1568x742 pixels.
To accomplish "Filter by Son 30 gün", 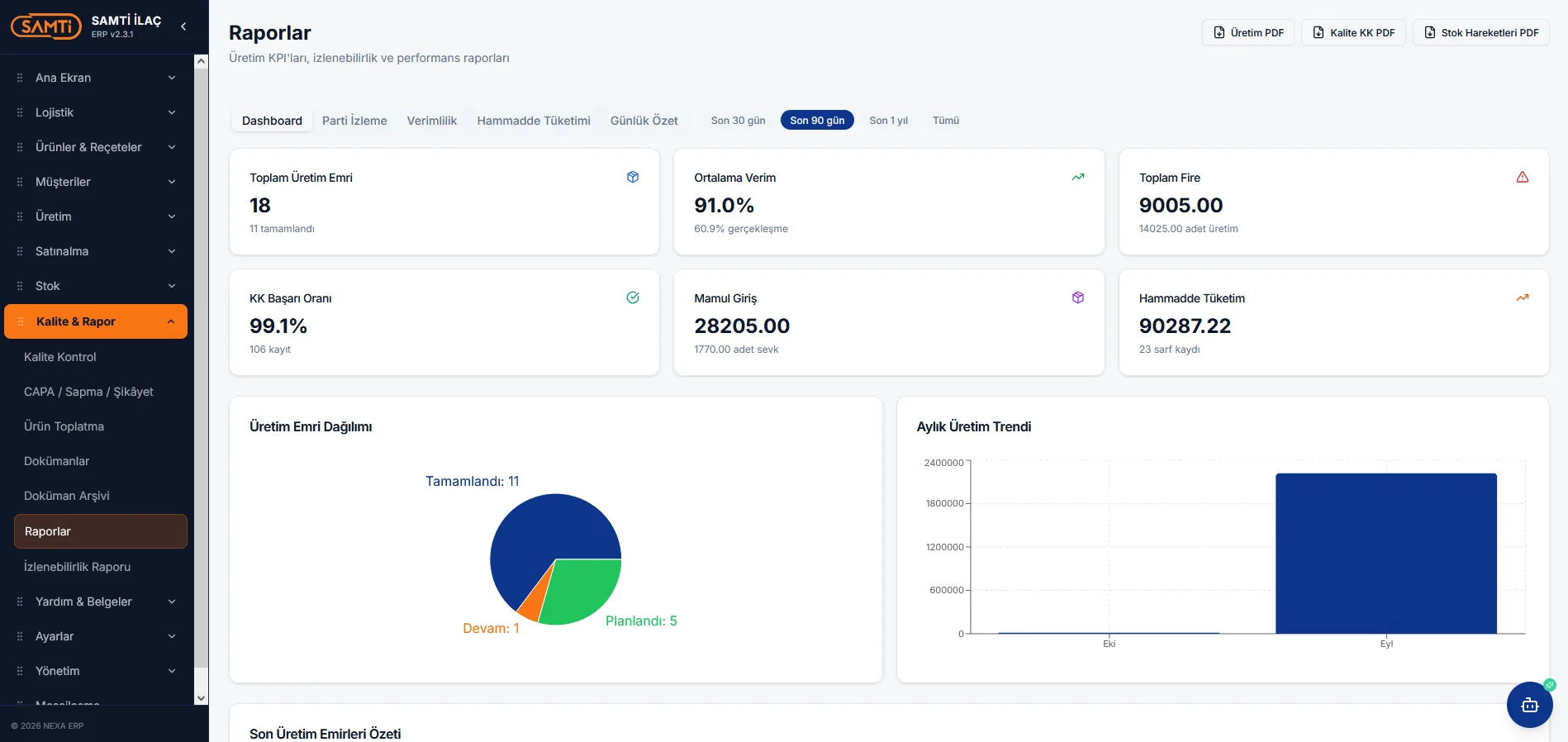I will (739, 121).
